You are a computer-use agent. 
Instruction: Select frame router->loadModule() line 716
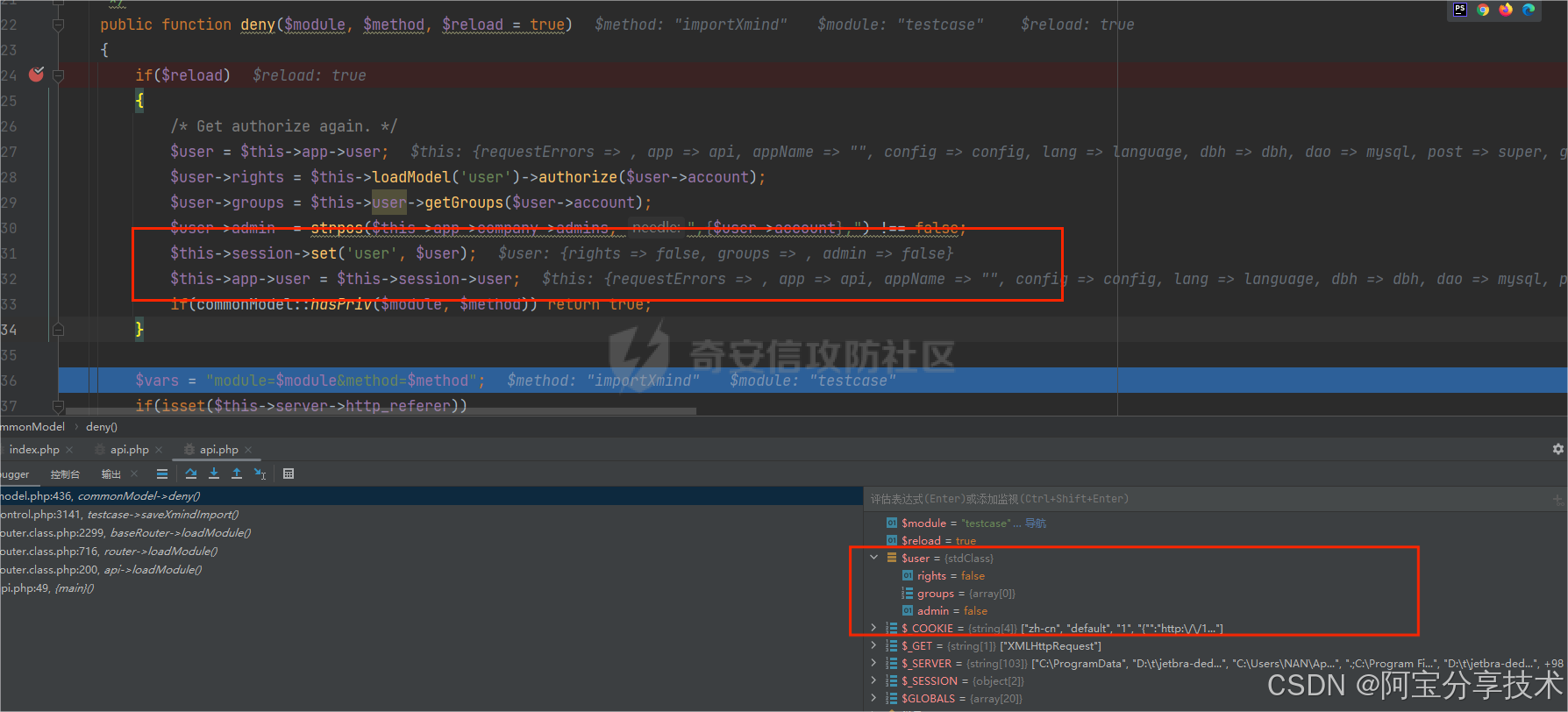click(x=431, y=552)
